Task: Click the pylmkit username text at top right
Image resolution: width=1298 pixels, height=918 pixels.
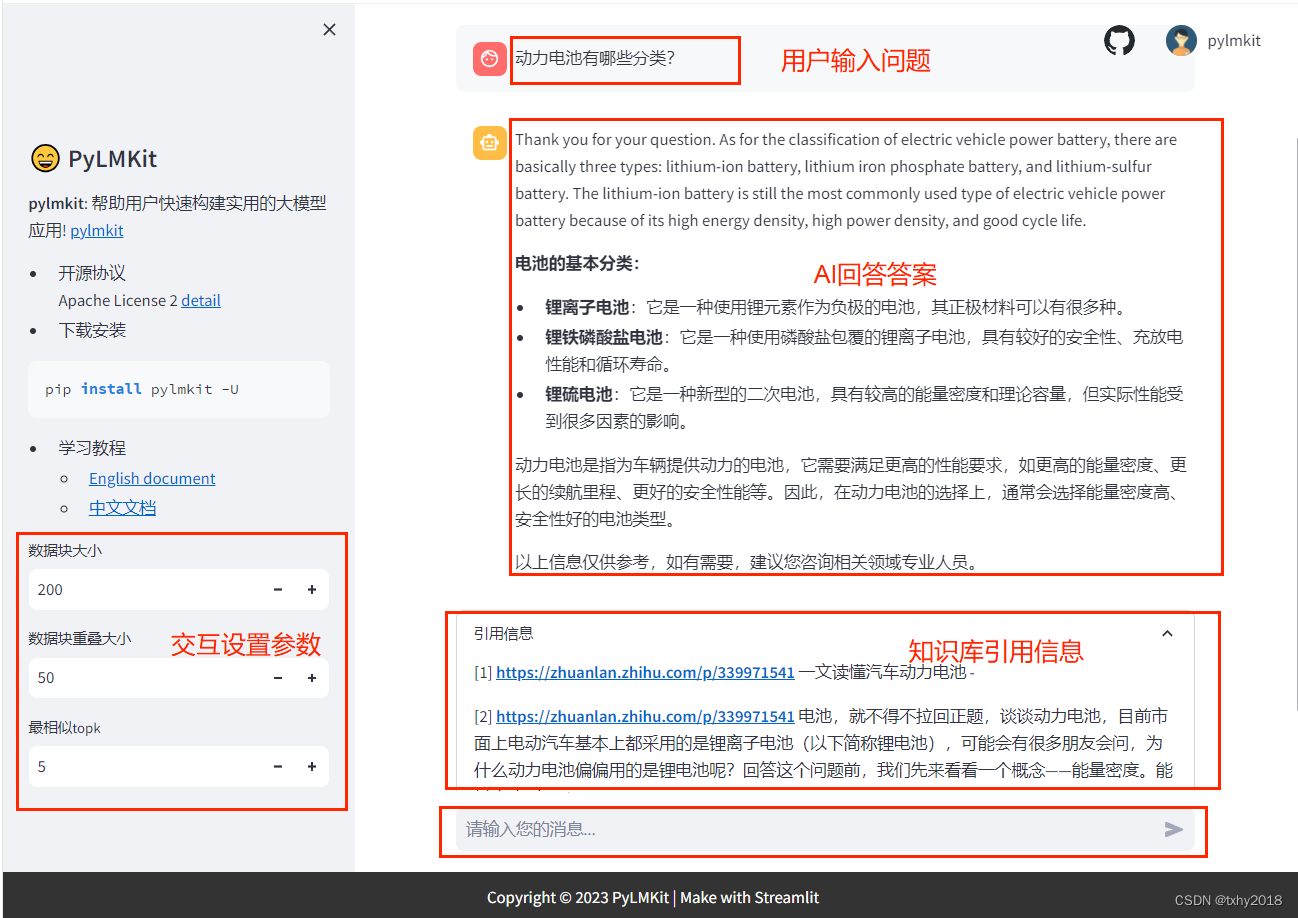Action: [1234, 41]
